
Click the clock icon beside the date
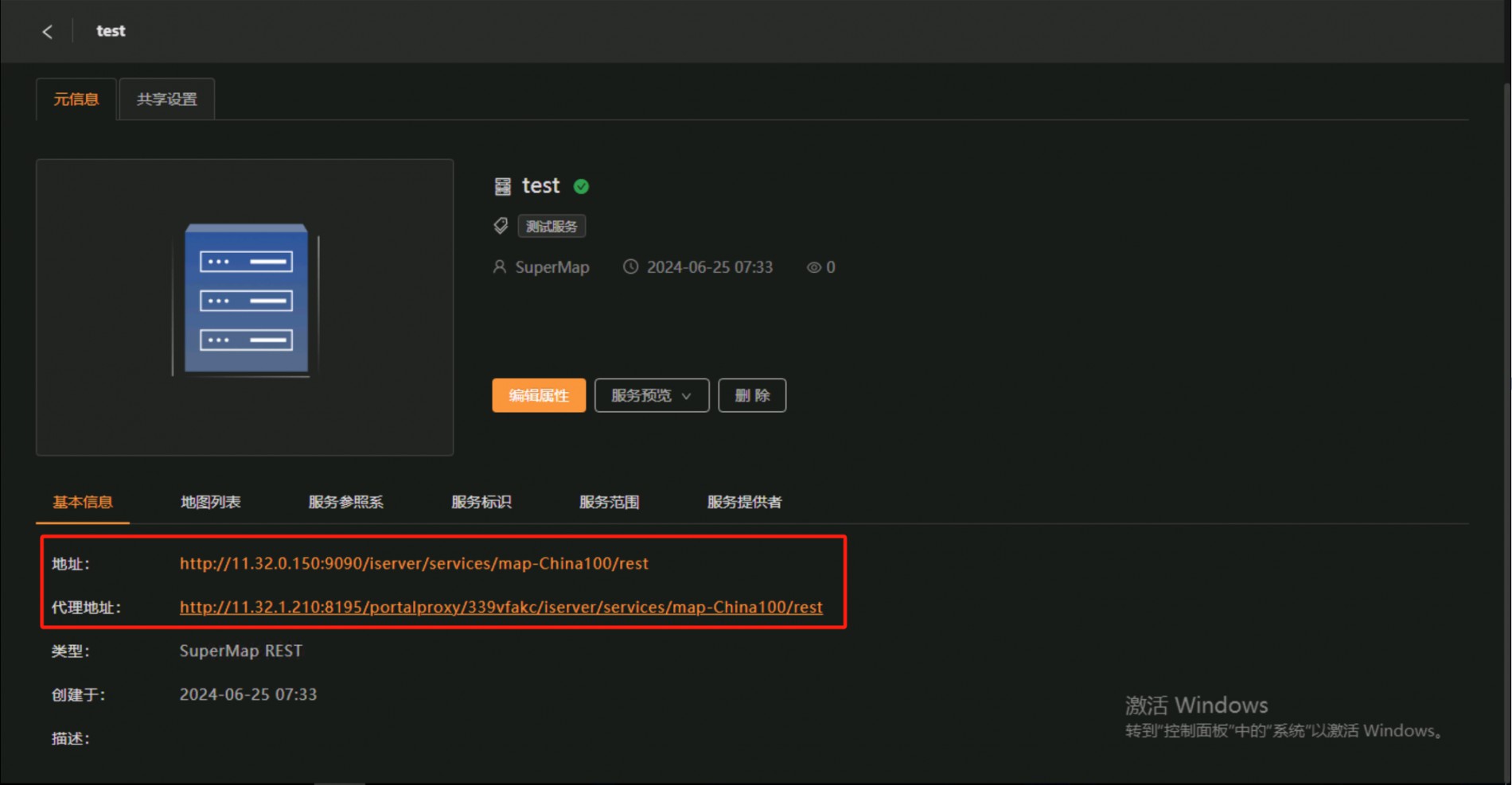click(x=630, y=267)
